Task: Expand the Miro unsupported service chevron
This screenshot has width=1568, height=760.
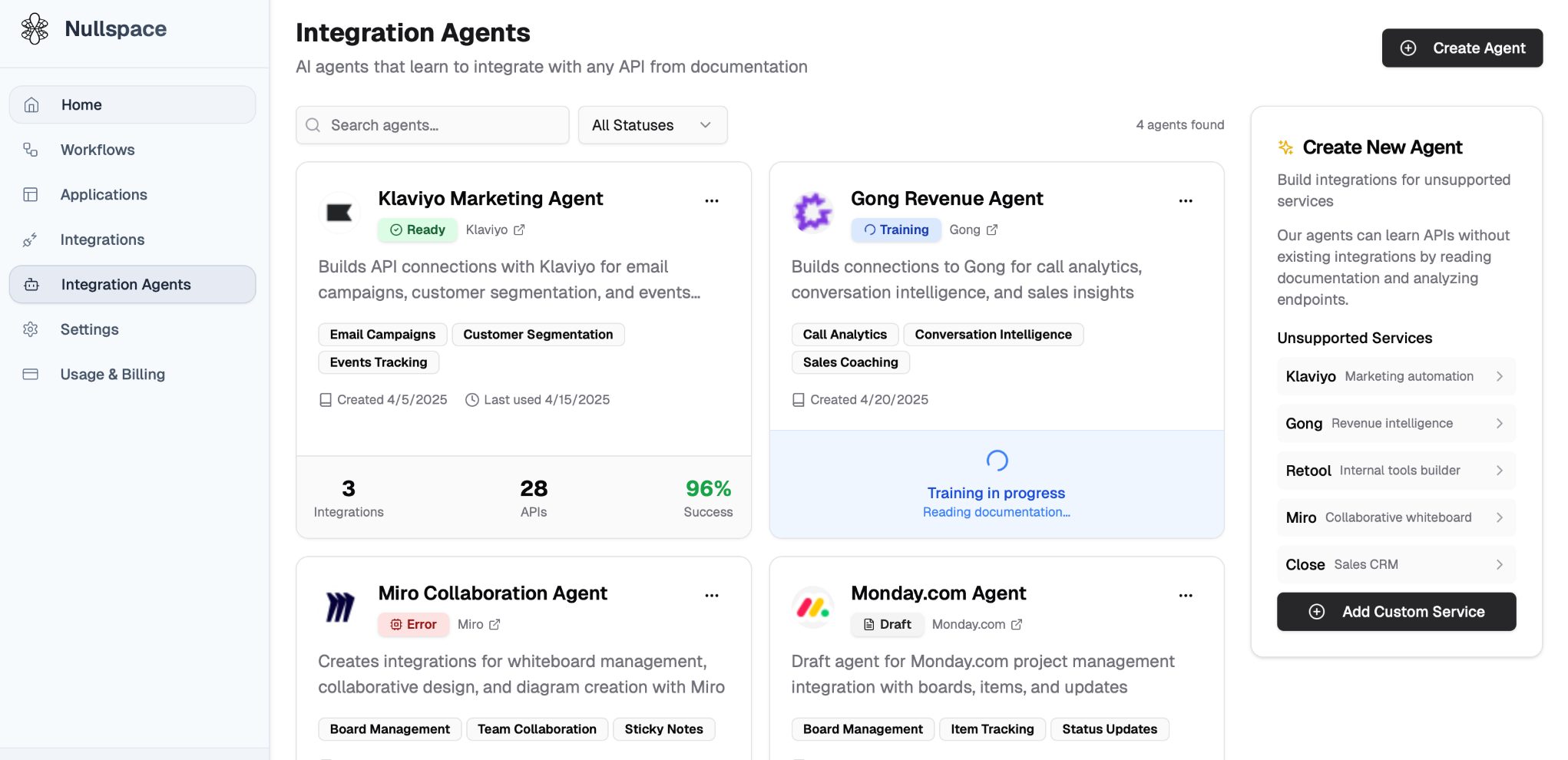Action: [x=1500, y=517]
